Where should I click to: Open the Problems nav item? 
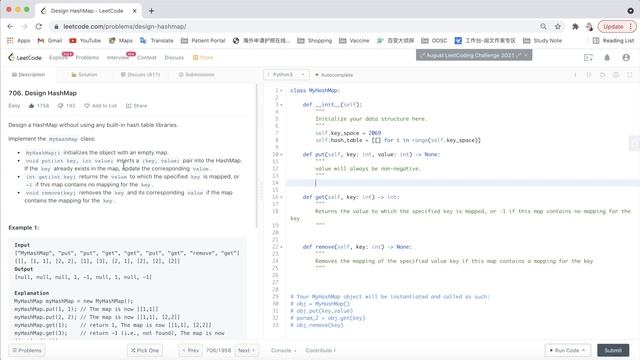(x=87, y=58)
